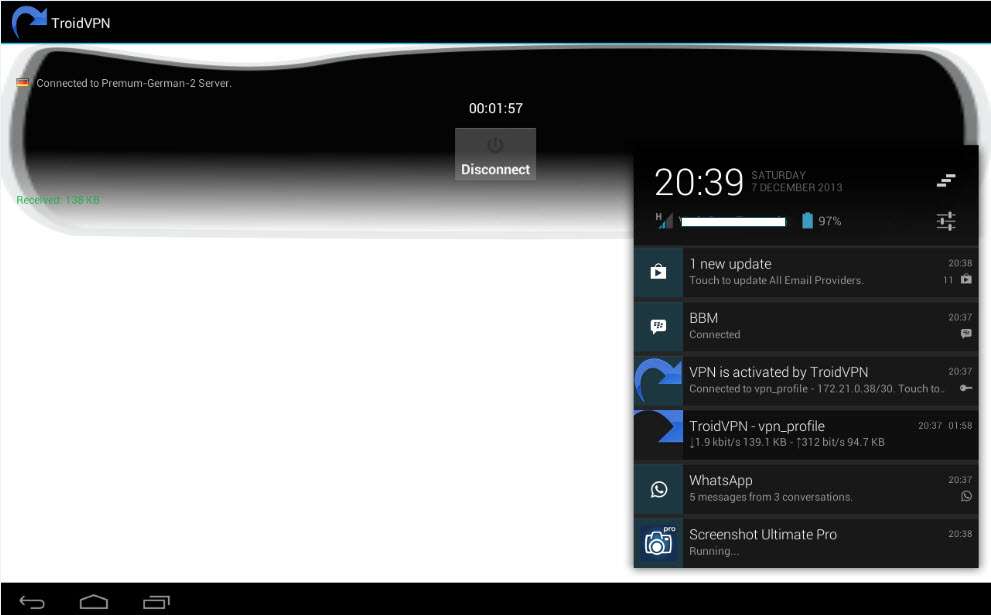Tap Screenshot Ultimate Pro camera icon
Image resolution: width=991 pixels, height=615 pixels.
[658, 543]
